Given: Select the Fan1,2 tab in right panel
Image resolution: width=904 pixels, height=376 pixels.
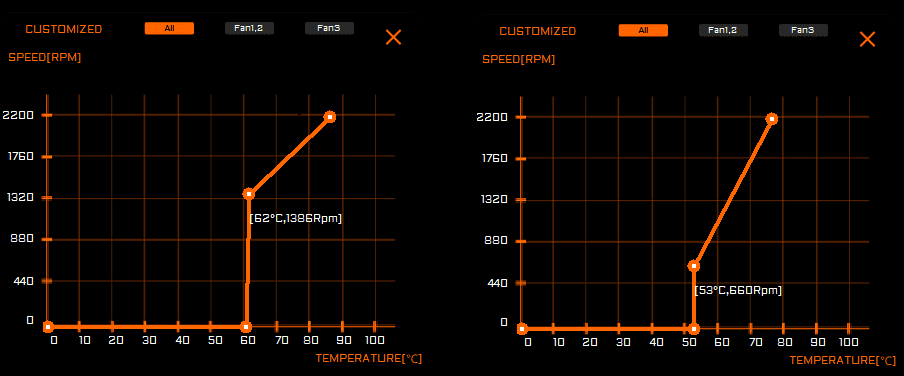Looking at the screenshot, I should pos(723,30).
